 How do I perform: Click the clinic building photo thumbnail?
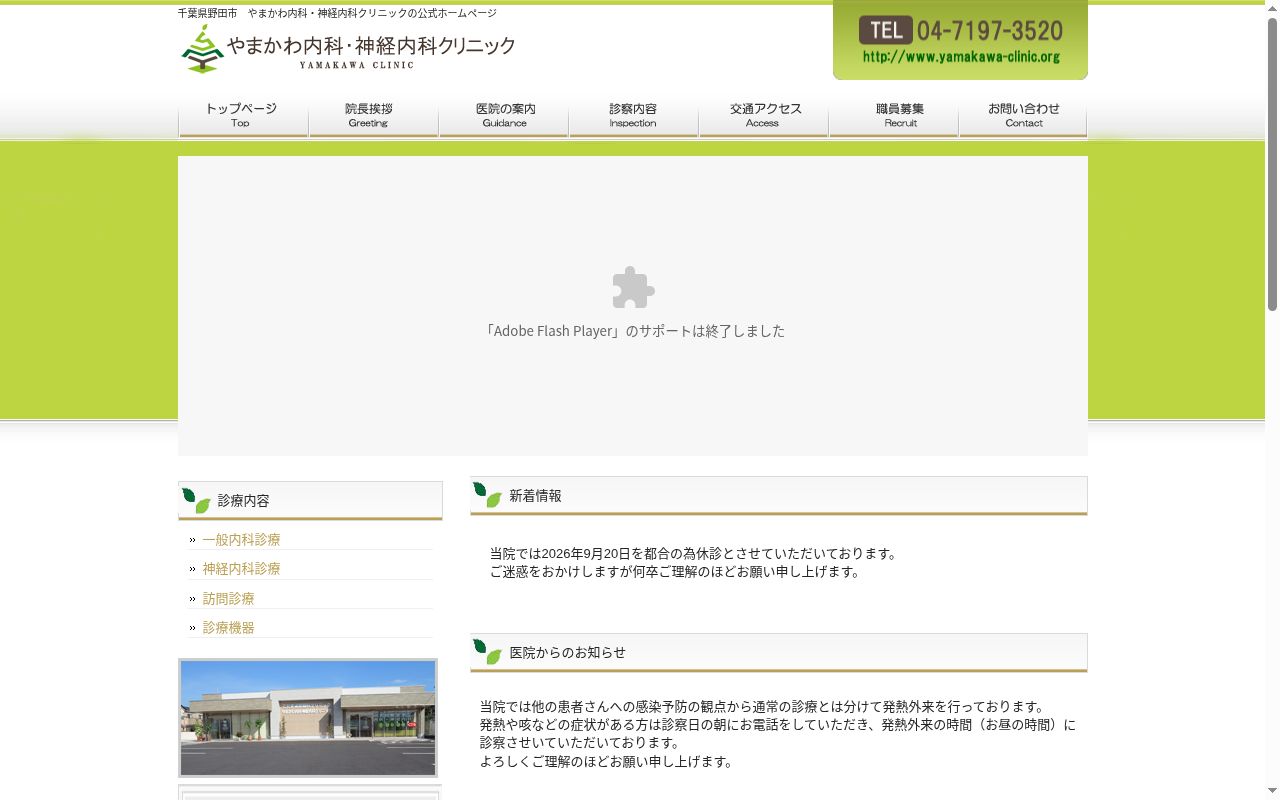coord(308,718)
